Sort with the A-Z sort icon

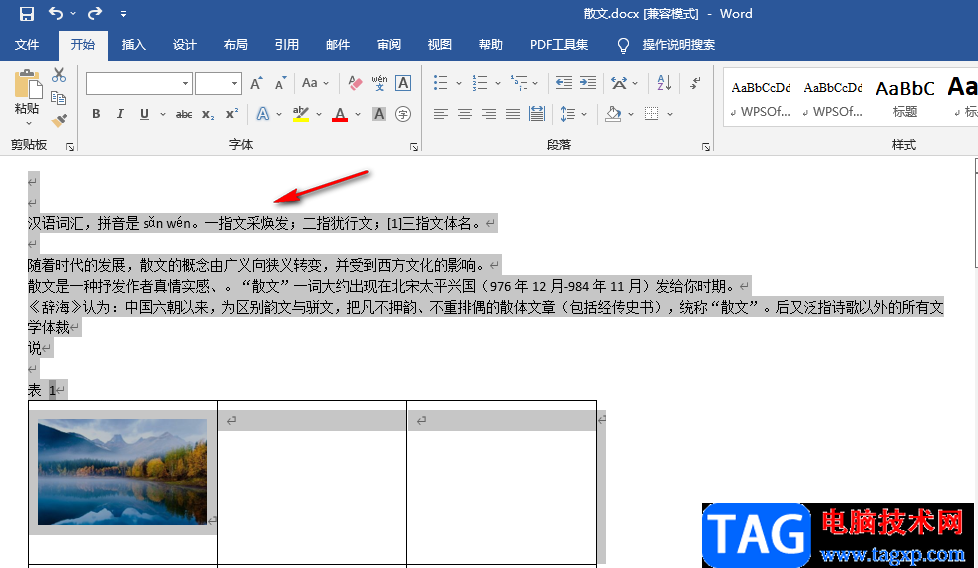click(x=664, y=83)
